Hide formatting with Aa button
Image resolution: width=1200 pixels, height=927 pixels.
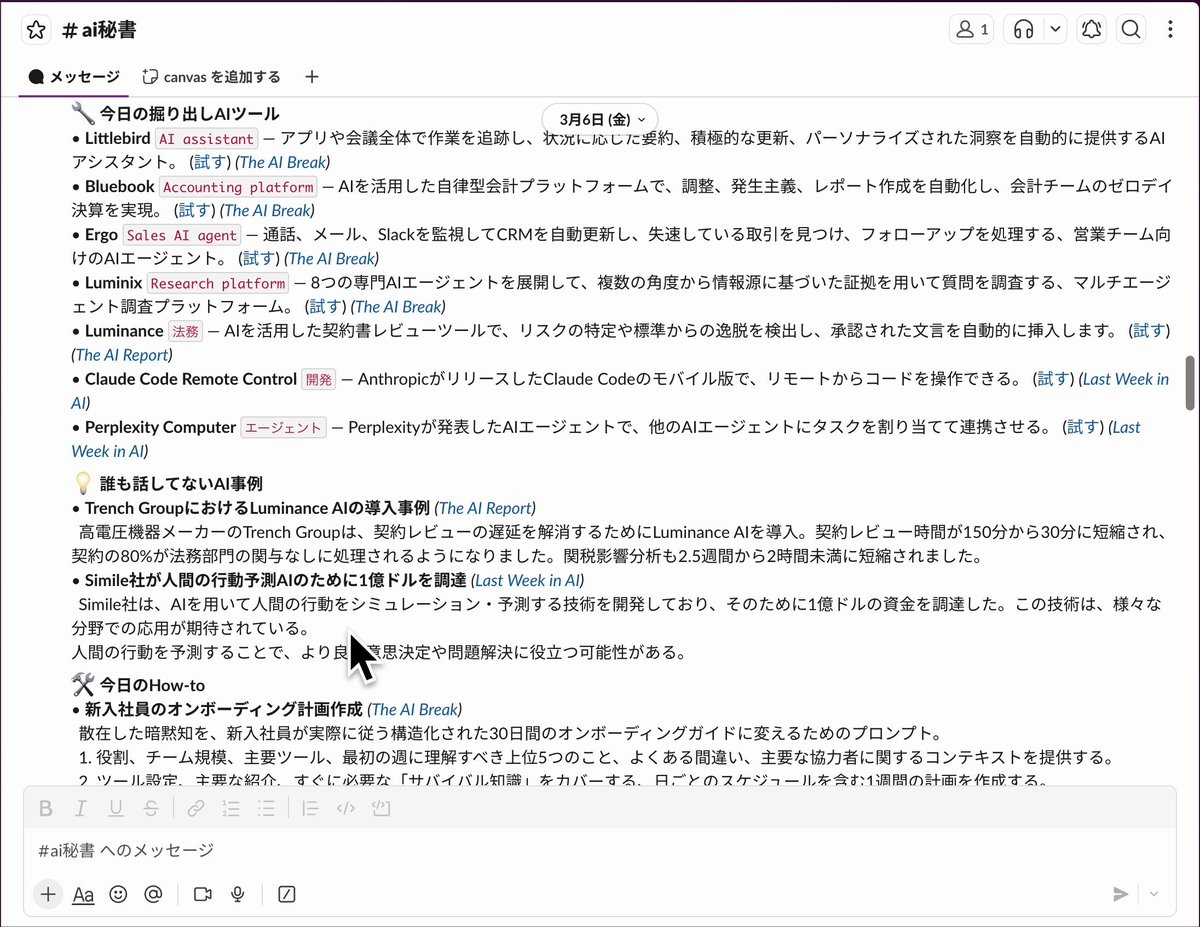(83, 894)
